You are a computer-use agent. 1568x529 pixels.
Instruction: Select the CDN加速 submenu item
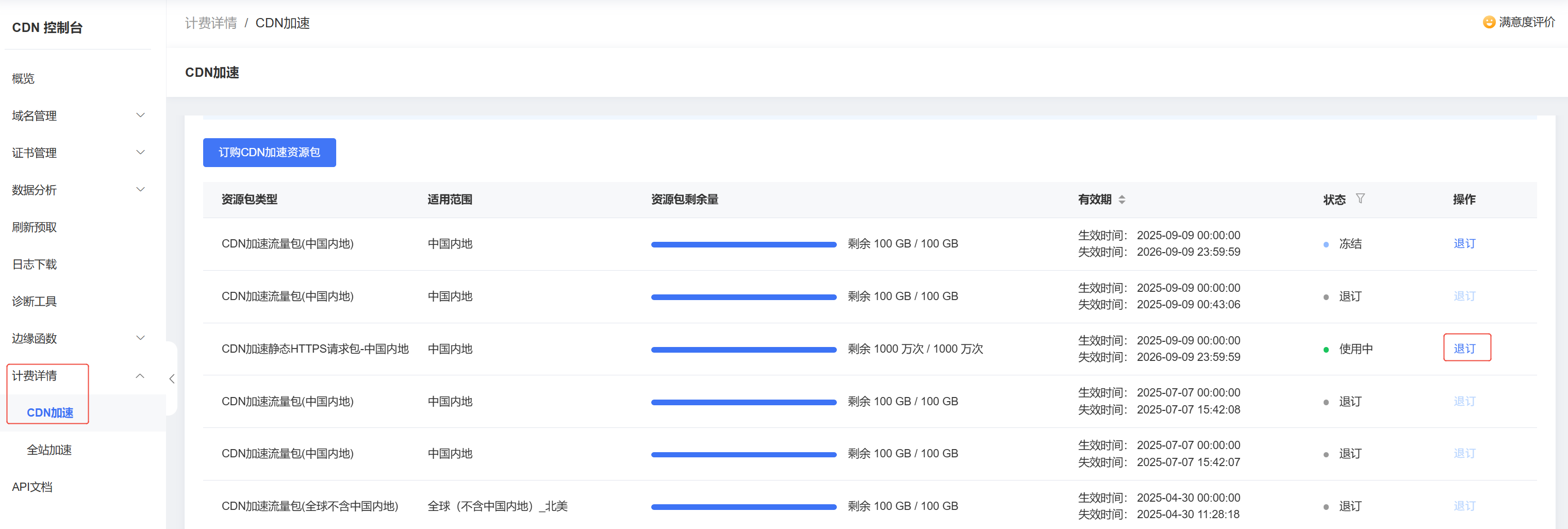pos(50,412)
